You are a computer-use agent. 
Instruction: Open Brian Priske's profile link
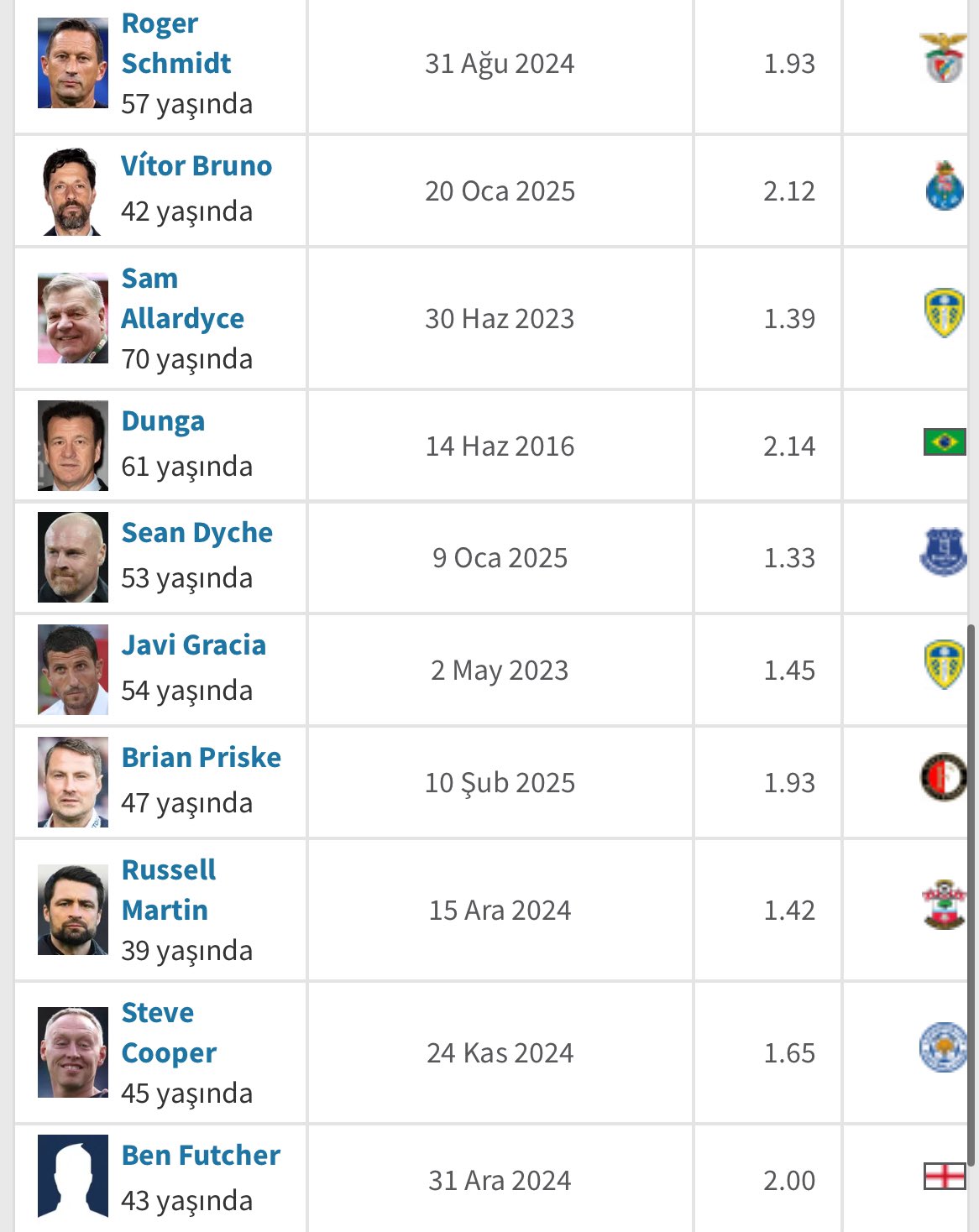[202, 757]
